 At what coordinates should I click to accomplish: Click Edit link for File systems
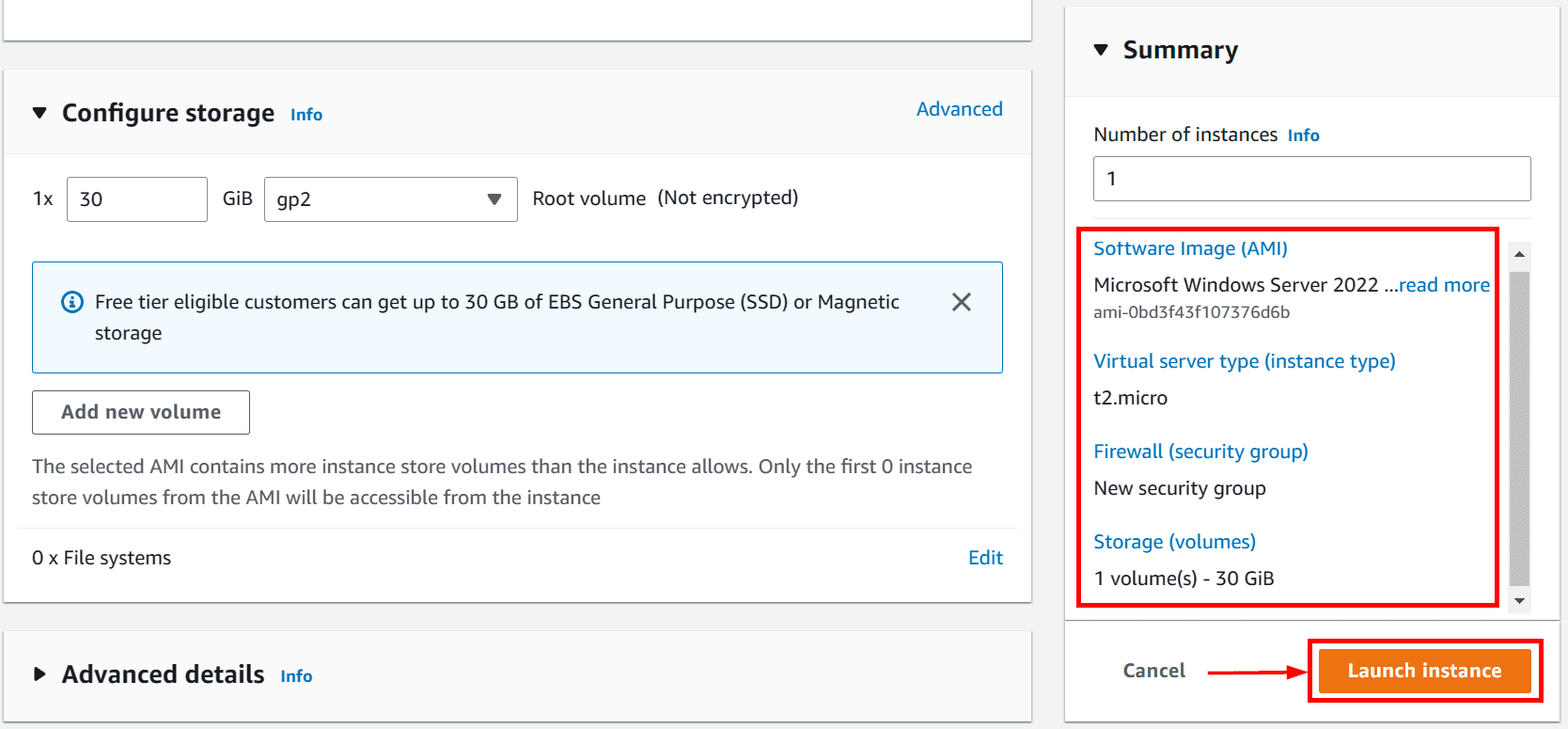tap(985, 558)
